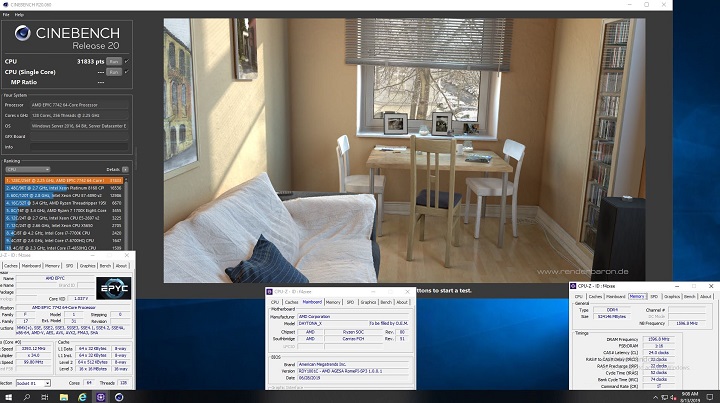Click Graphics tab in right CPU-Z window
720x403 pixels.
pyautogui.click(x=672, y=297)
